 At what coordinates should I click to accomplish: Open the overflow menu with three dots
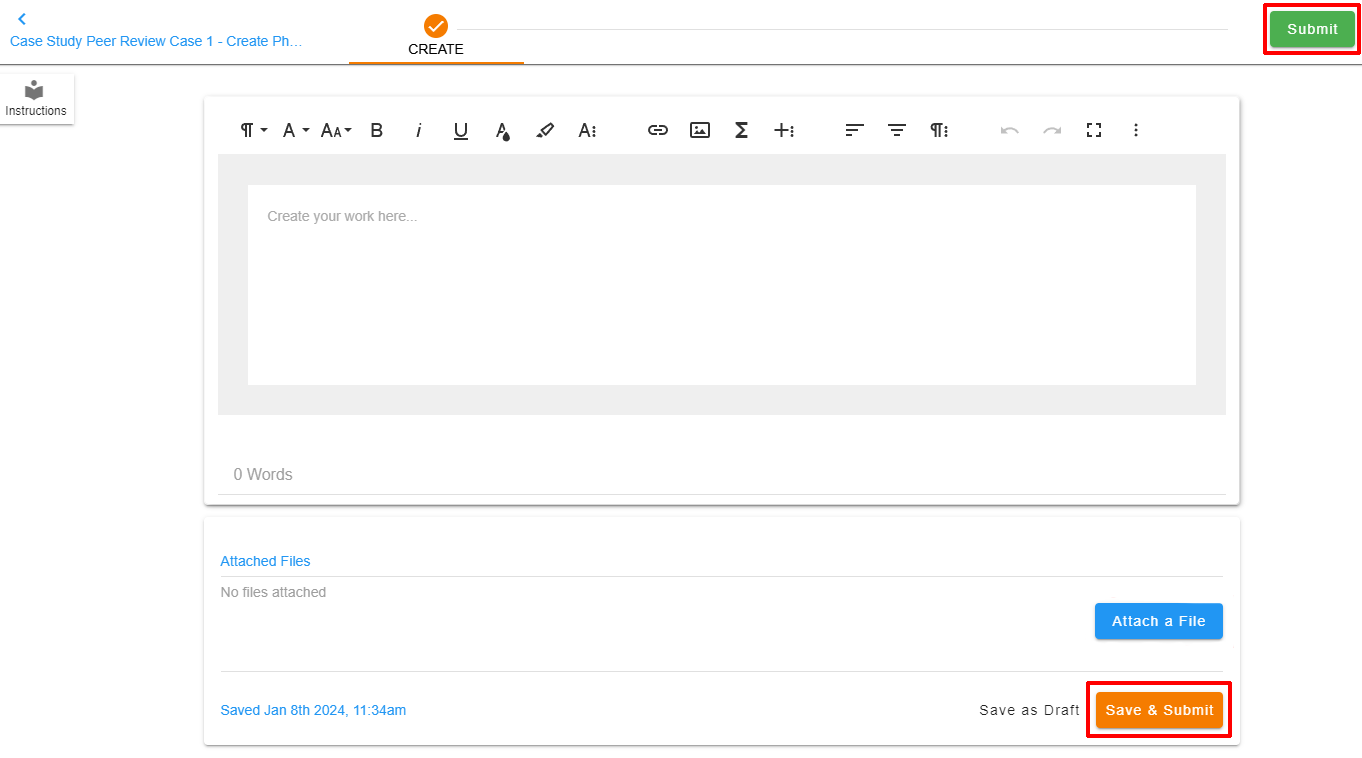tap(1136, 130)
